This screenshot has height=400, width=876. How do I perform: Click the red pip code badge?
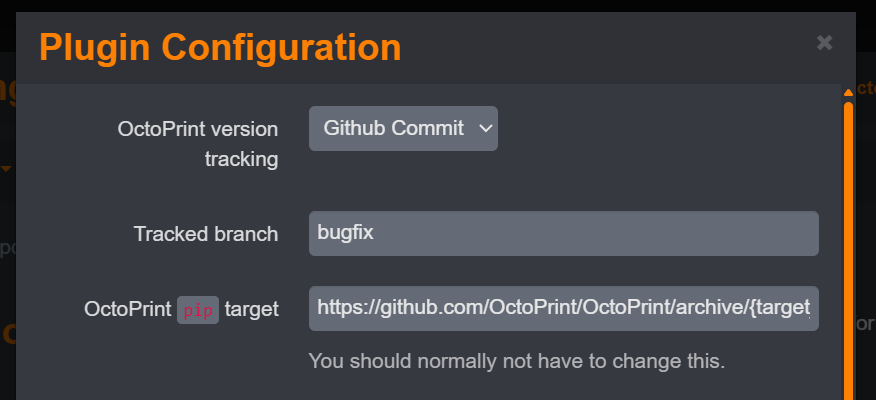pyautogui.click(x=197, y=310)
